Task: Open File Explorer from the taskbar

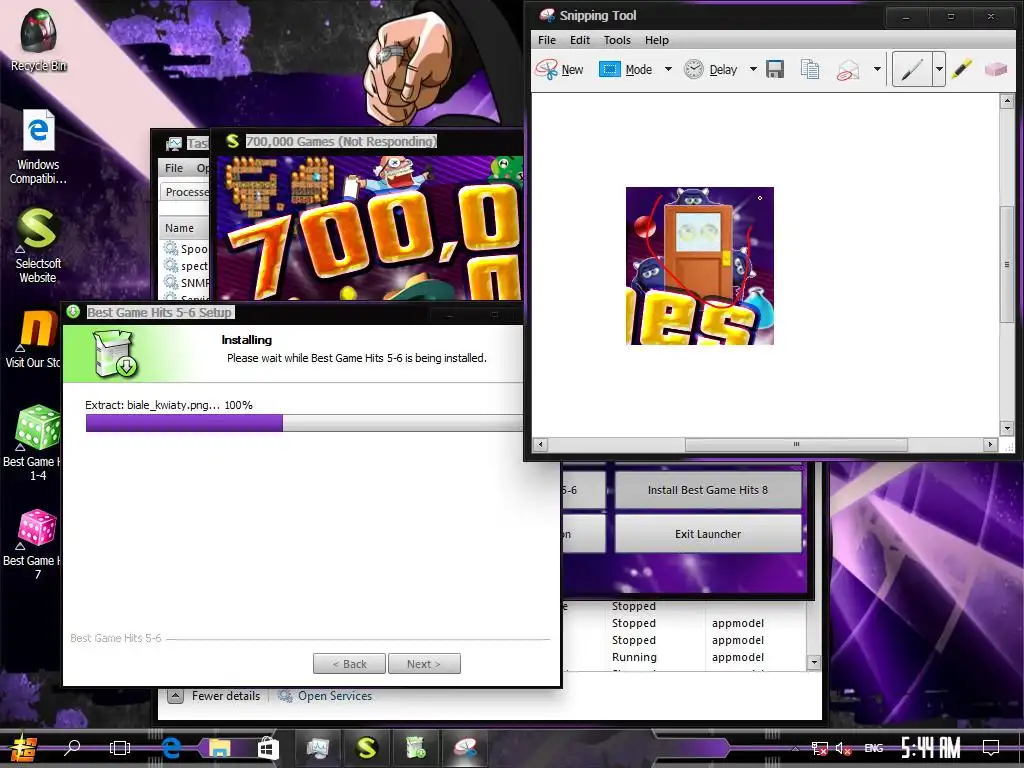Action: click(219, 748)
